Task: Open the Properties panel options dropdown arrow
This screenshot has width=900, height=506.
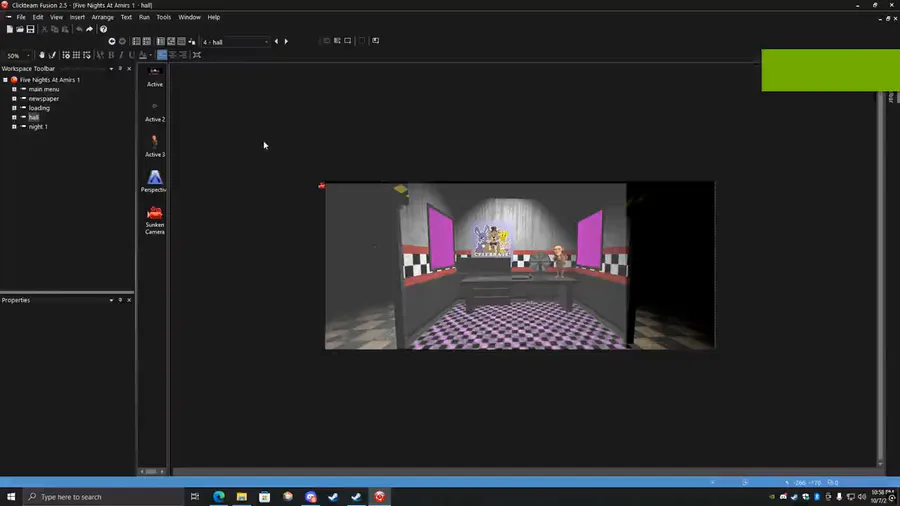Action: tap(111, 300)
